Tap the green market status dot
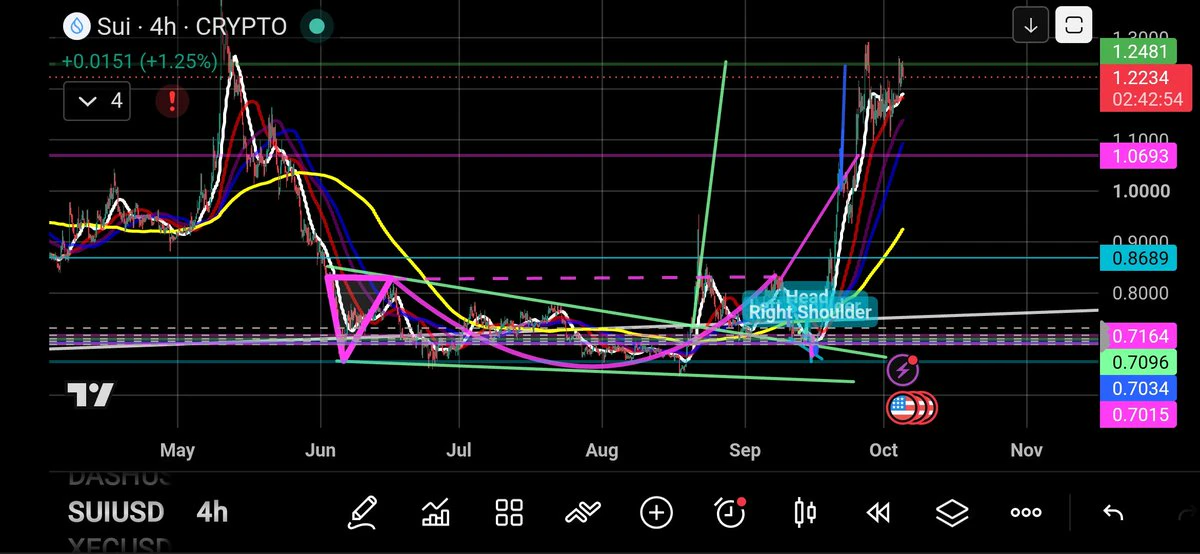1200x554 pixels. point(316,26)
